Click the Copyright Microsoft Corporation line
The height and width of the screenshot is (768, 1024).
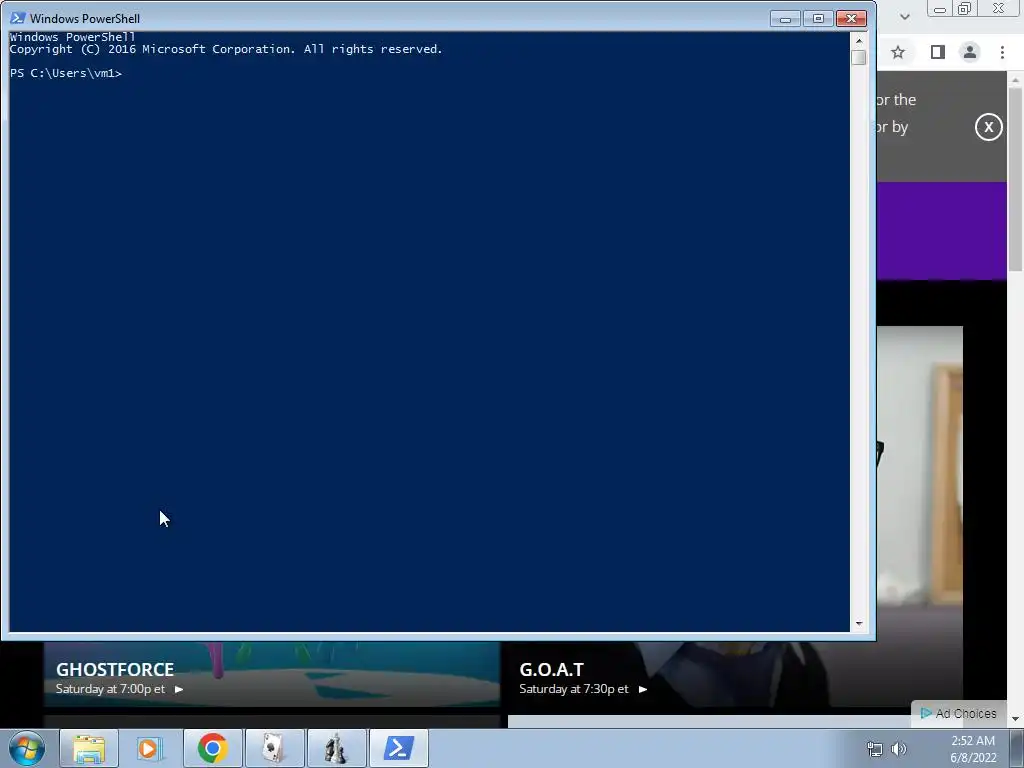(226, 49)
